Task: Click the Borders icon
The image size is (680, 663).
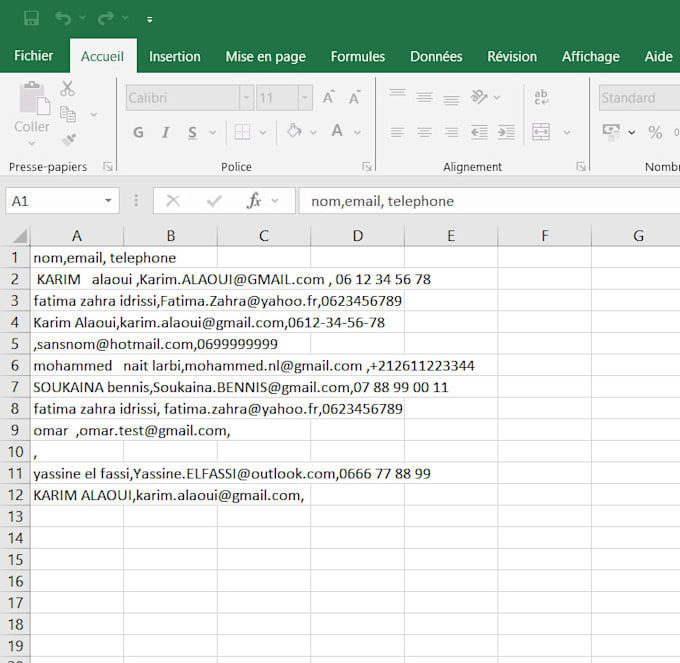Action: click(242, 132)
